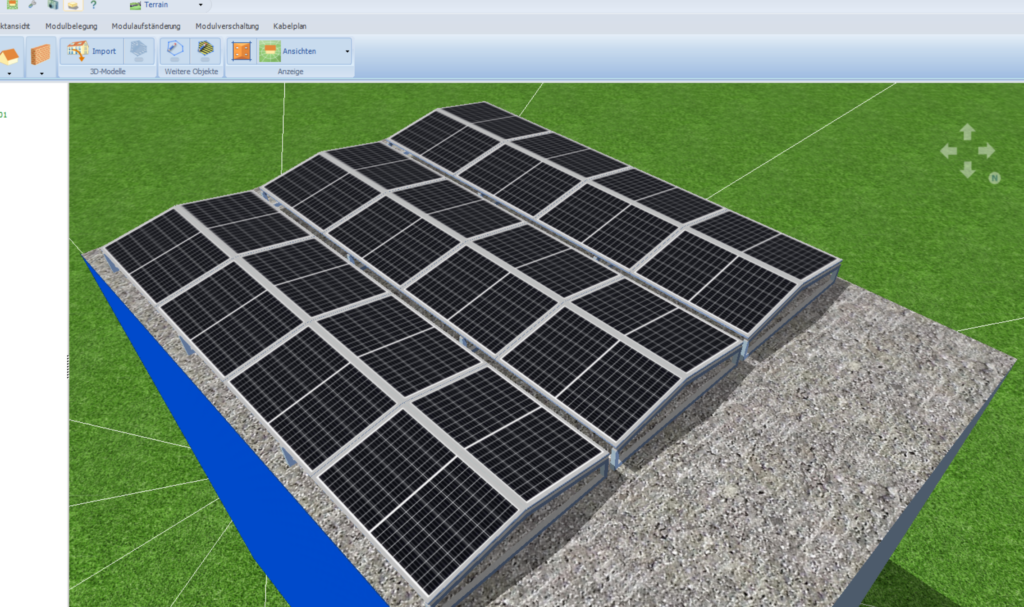The image size is (1024, 607).
Task: Click the orange roof surface display icon
Action: coord(241,51)
